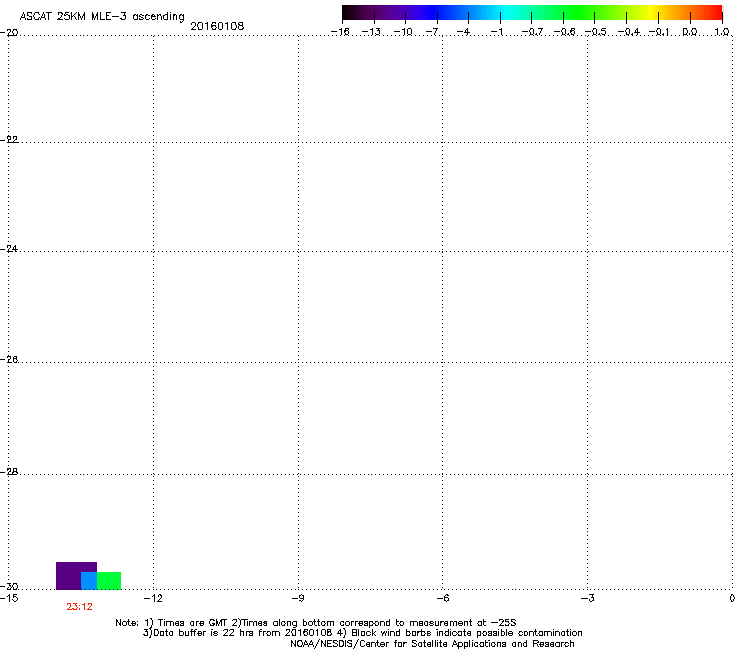Click longitude axis label -6
The width and height of the screenshot is (740, 650).
pyautogui.click(x=442, y=598)
